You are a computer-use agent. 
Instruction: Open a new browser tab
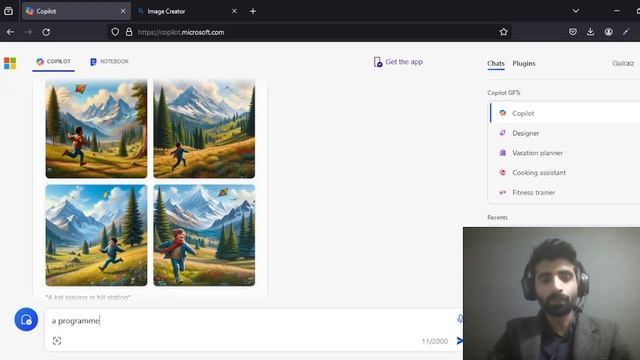253,11
